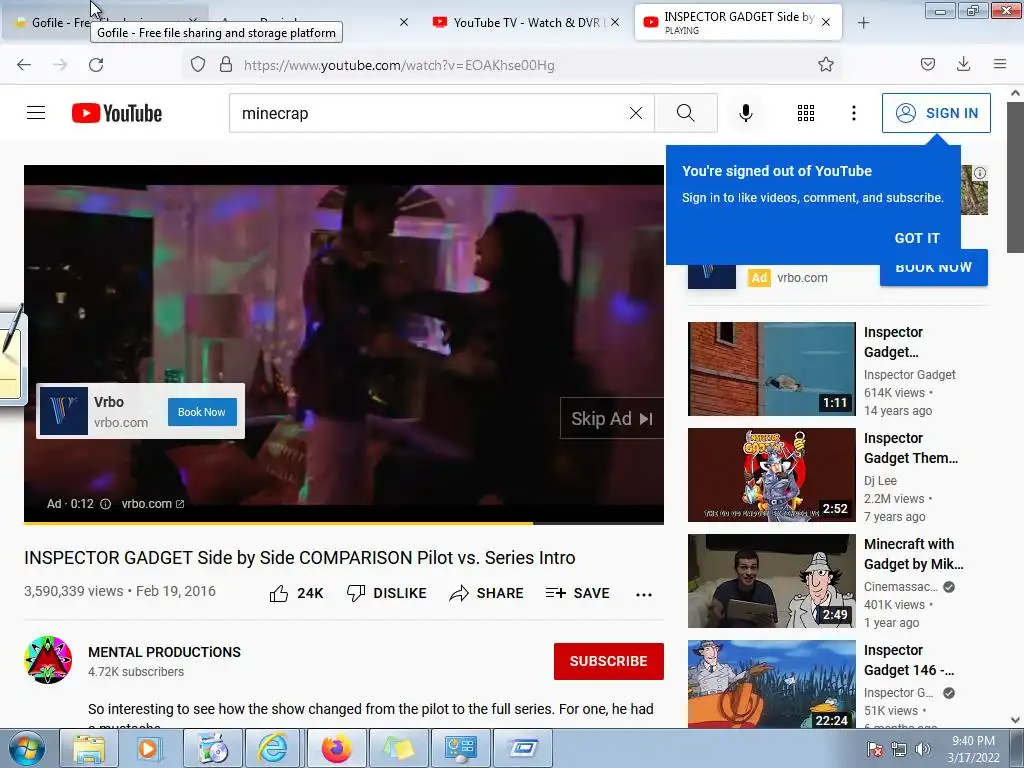Open the YouTube hamburger guide menu
Screen dimensions: 1024x768
(36, 113)
